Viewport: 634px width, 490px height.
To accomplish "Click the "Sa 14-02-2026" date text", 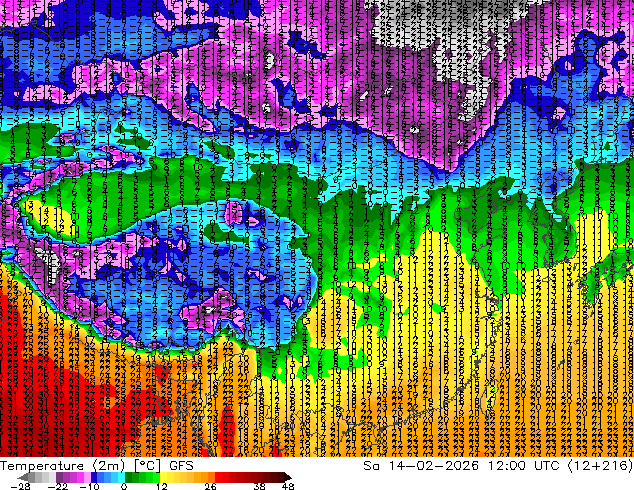I will [421, 466].
